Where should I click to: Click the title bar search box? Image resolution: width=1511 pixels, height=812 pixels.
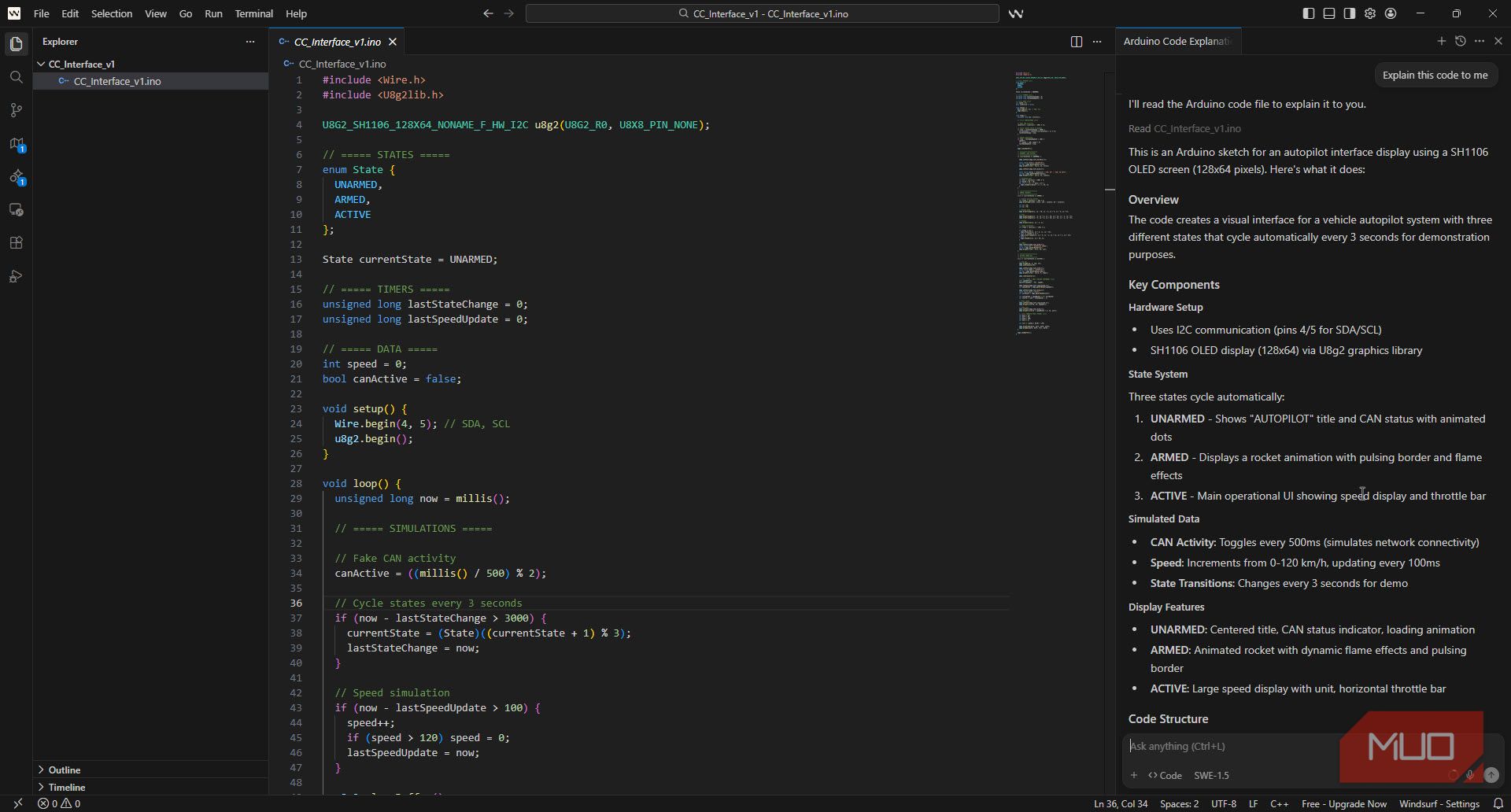[x=762, y=13]
